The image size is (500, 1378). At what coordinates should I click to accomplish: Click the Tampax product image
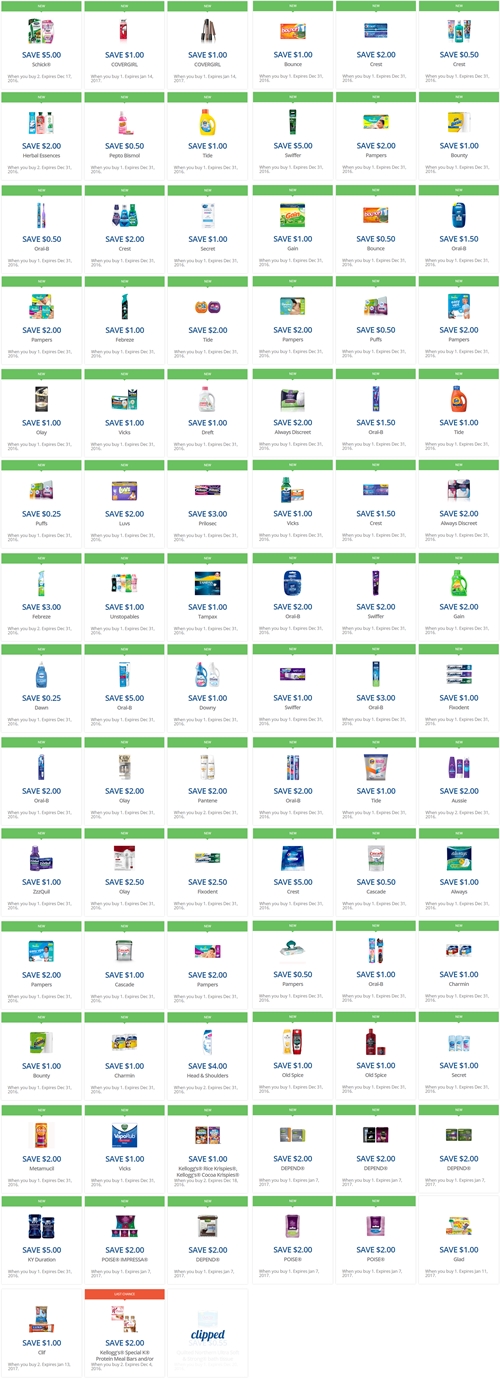(x=208, y=582)
